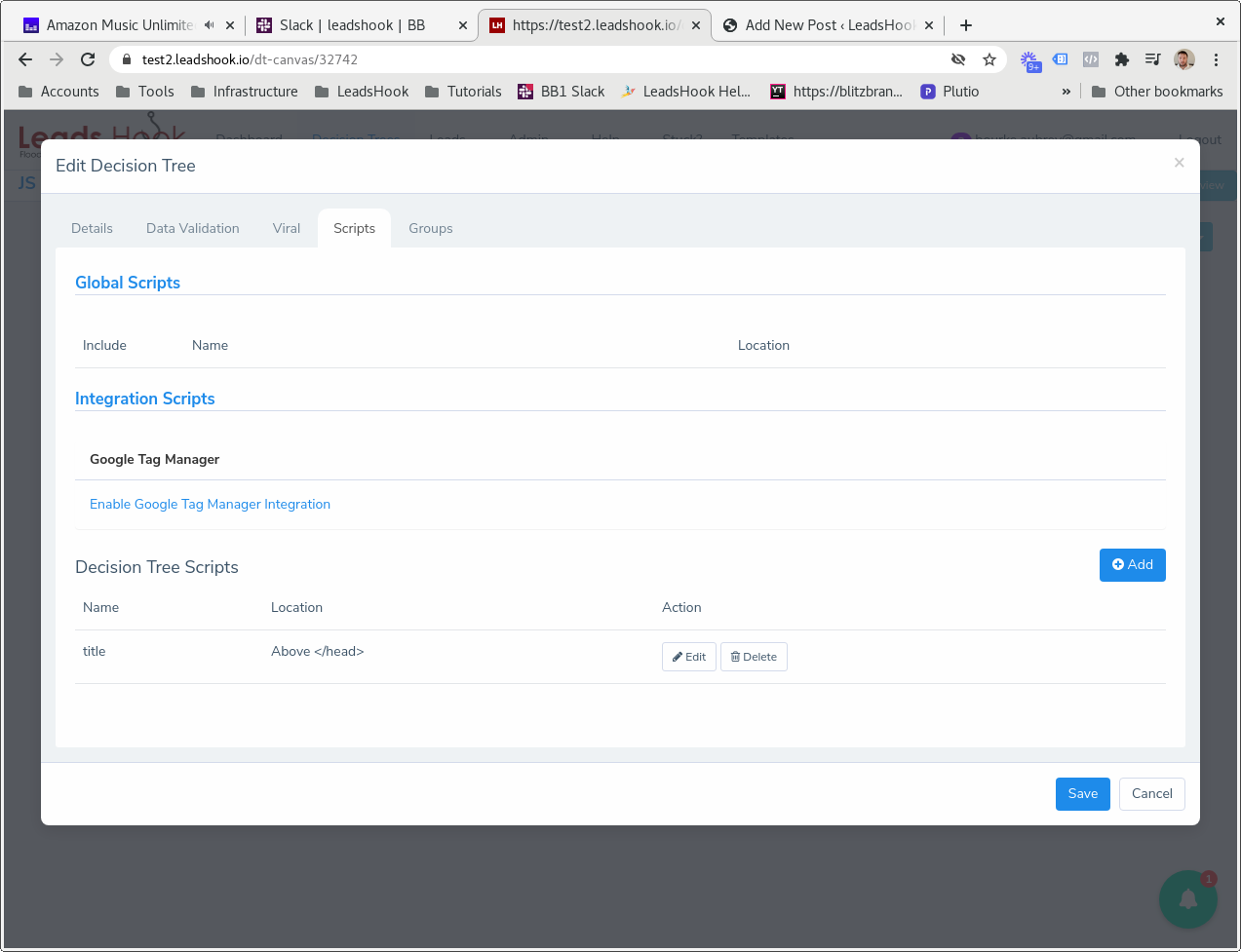
Task: Close the Amazon Music tab
Action: (x=230, y=25)
